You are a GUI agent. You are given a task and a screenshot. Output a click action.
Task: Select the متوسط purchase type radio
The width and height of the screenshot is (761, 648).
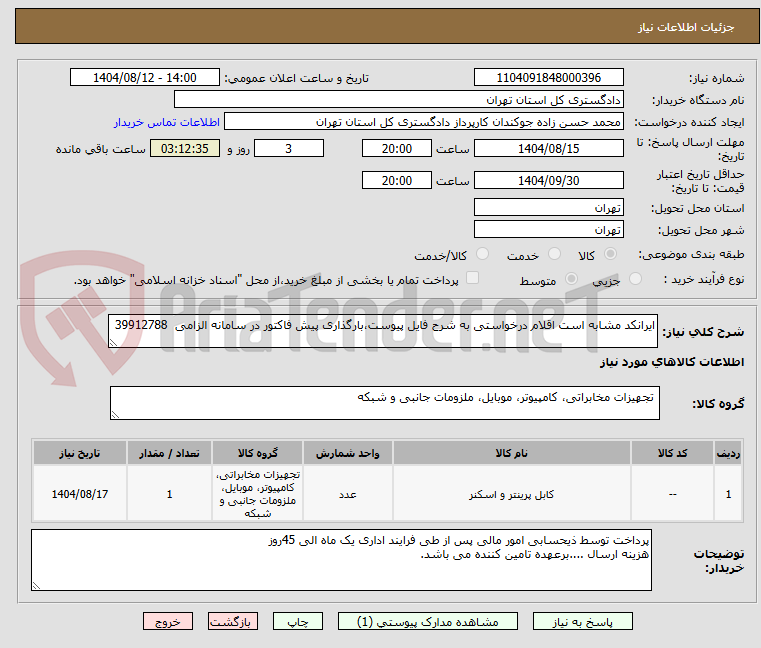coord(572,279)
